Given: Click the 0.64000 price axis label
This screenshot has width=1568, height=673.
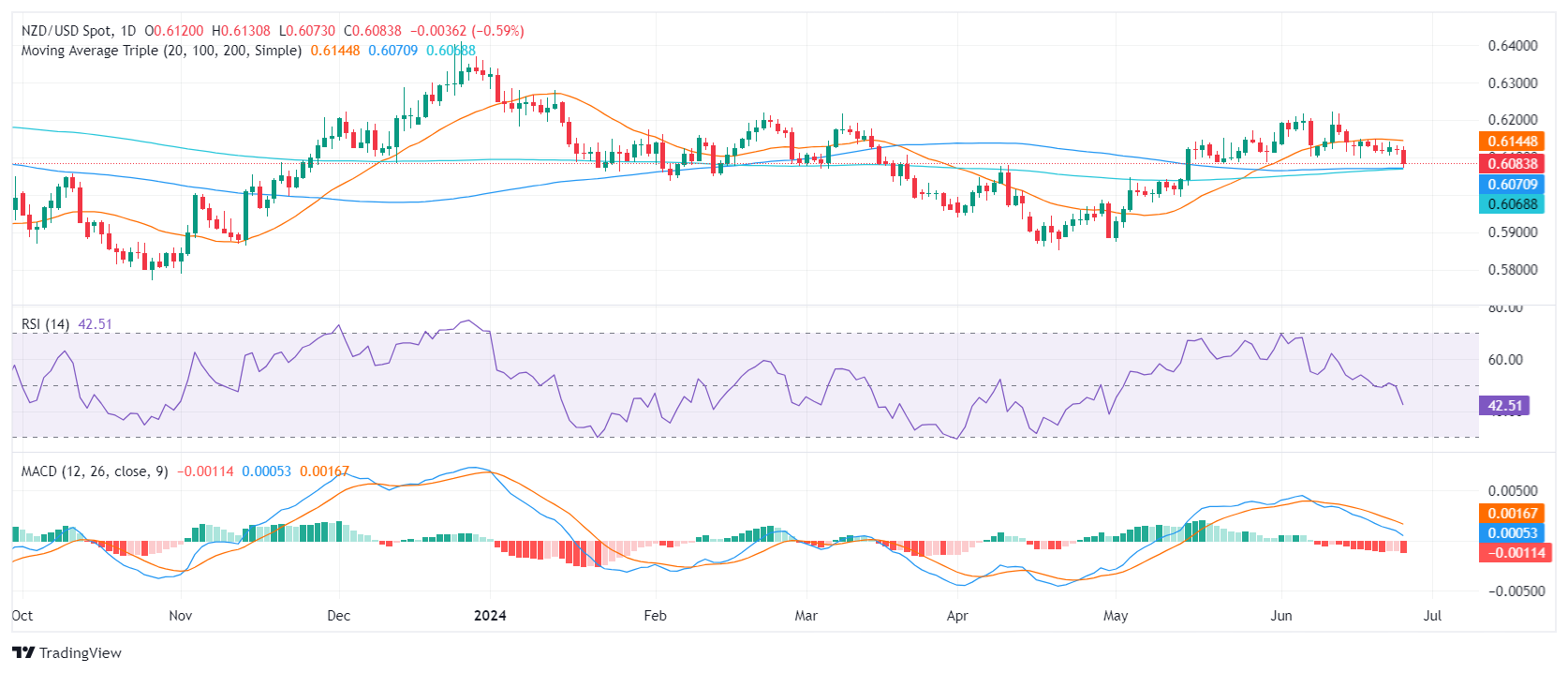Looking at the screenshot, I should (1512, 46).
